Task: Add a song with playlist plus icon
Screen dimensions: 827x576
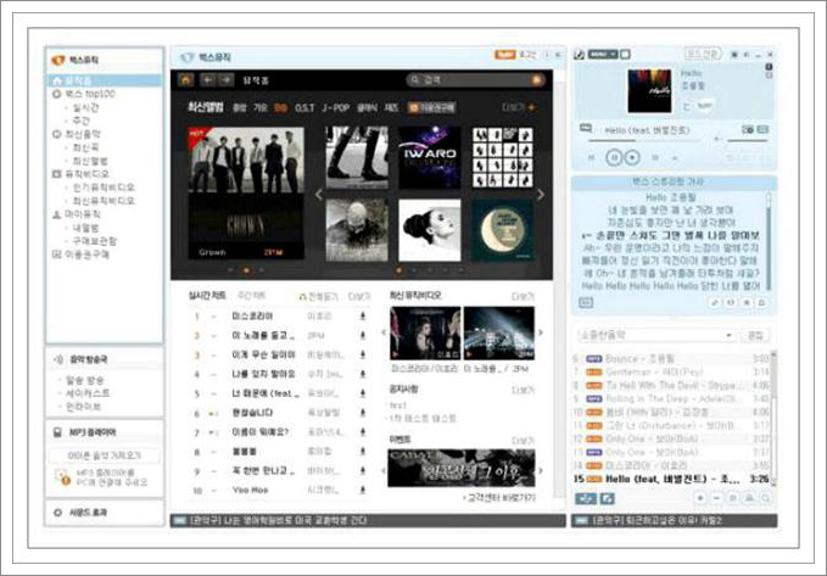Action: [x=700, y=498]
